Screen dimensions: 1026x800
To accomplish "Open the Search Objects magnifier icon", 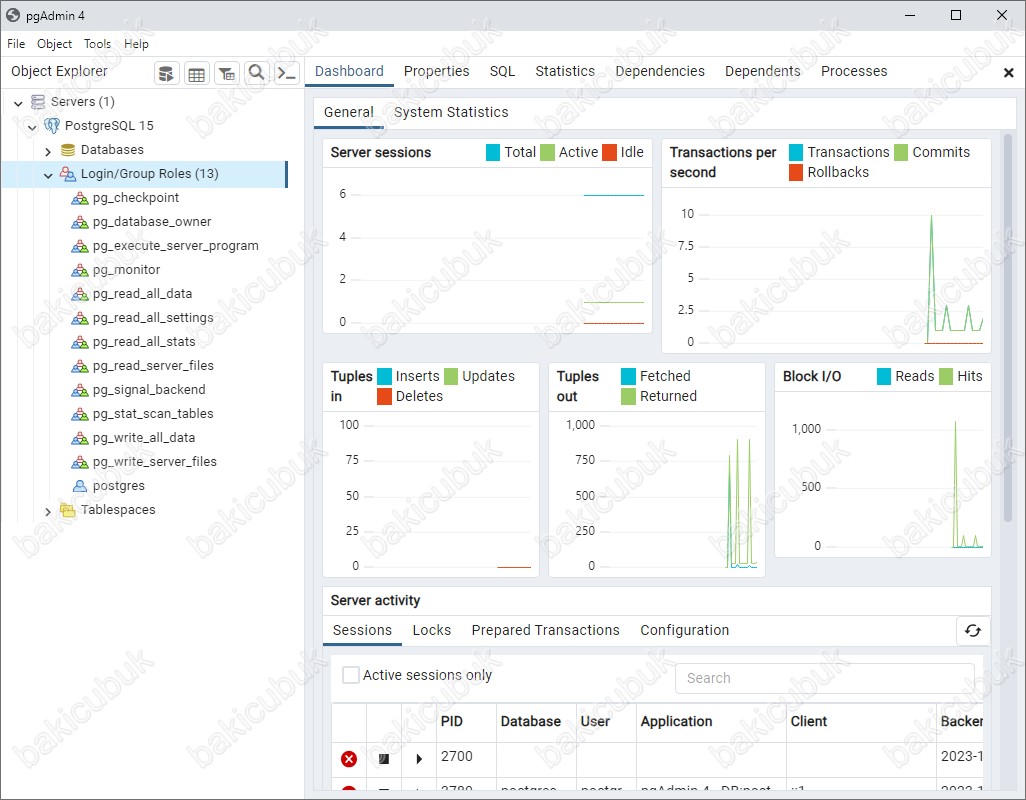I will click(x=256, y=73).
